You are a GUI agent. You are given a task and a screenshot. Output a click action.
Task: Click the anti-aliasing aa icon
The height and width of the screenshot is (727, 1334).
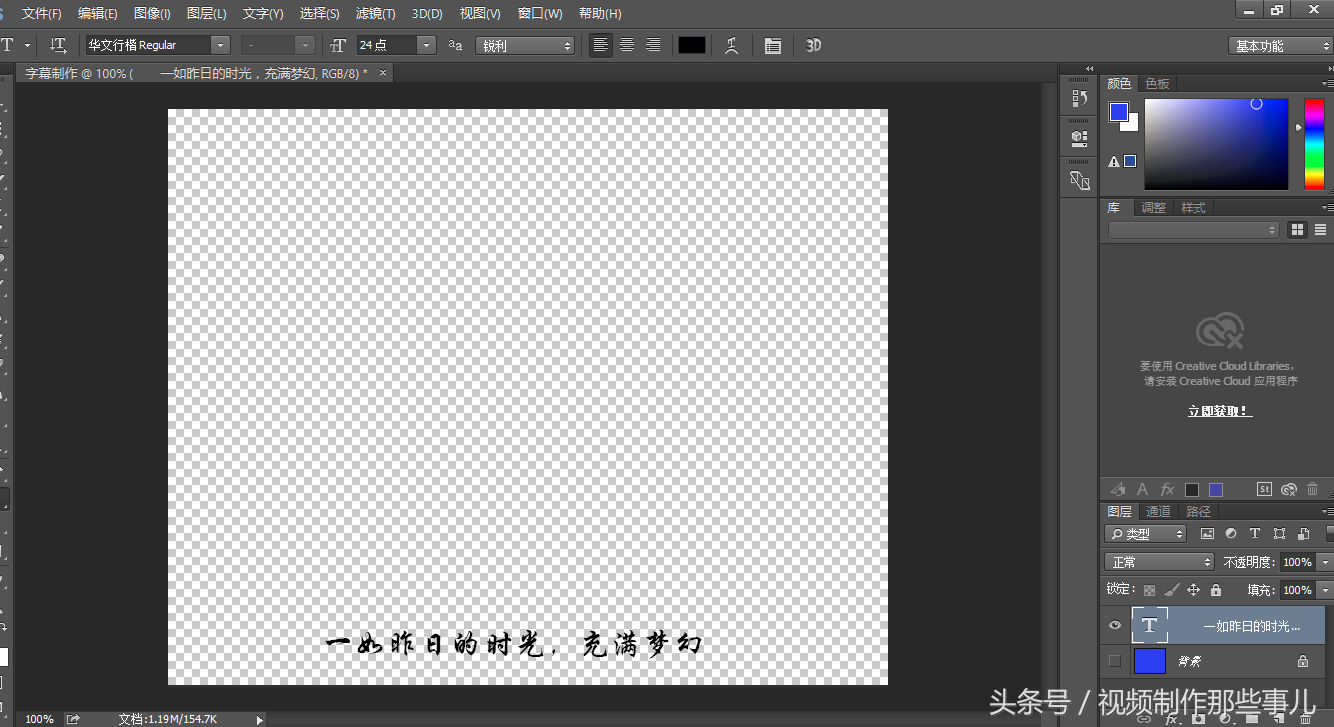coord(455,45)
